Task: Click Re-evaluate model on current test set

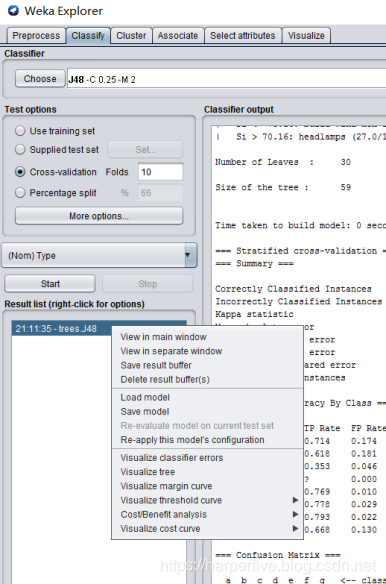Action: point(207,425)
